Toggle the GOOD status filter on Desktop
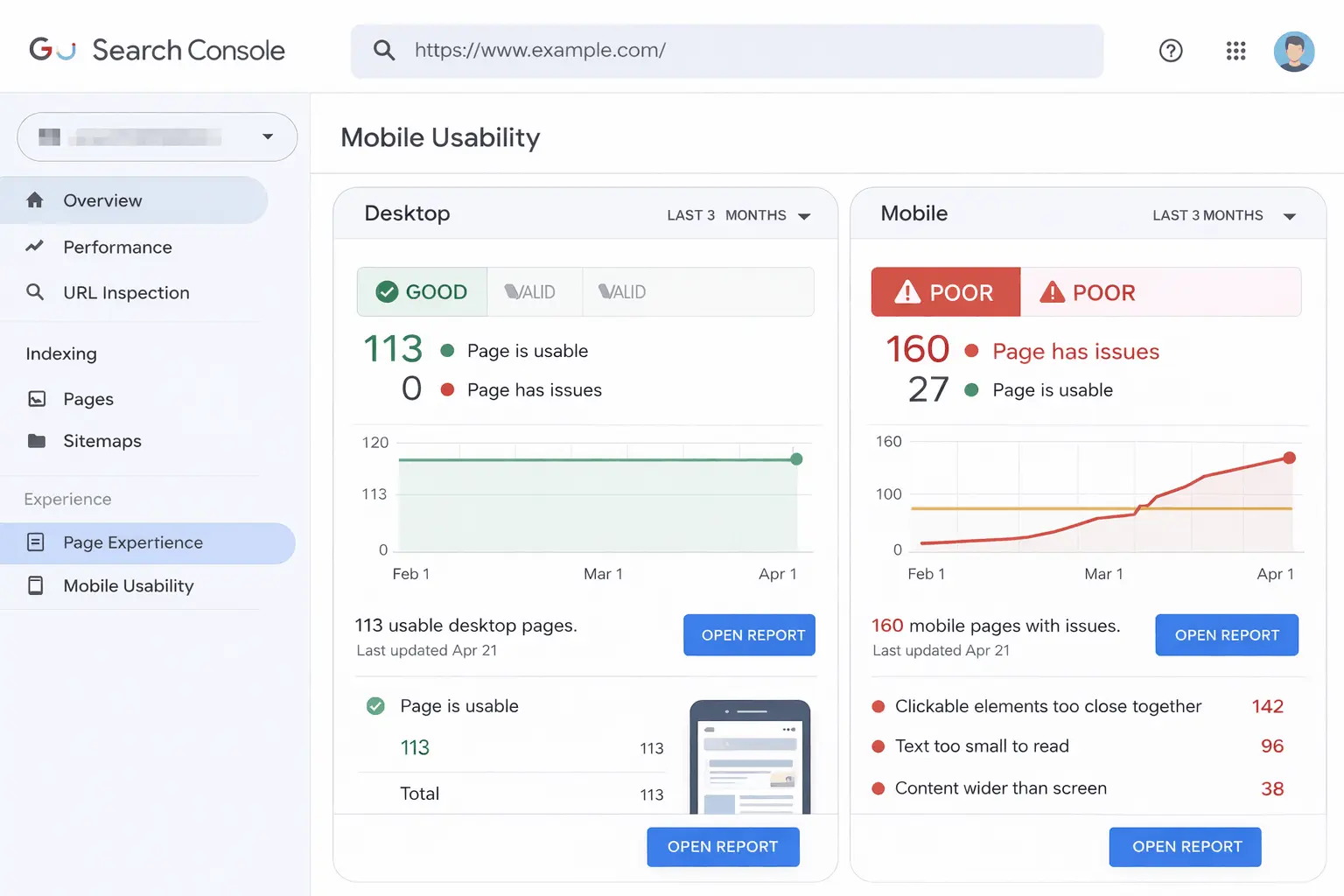Viewport: 1344px width, 896px height. [x=422, y=291]
